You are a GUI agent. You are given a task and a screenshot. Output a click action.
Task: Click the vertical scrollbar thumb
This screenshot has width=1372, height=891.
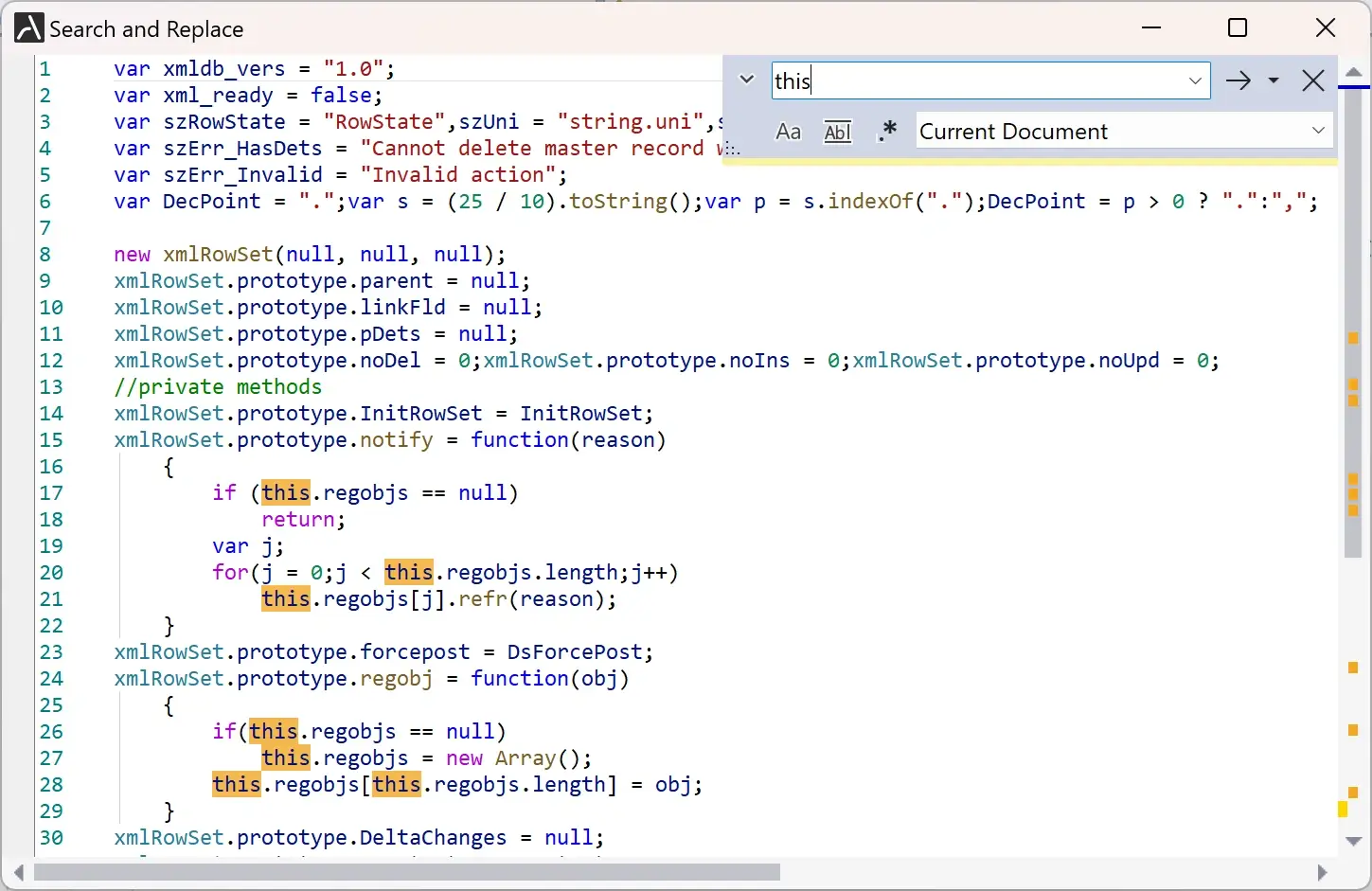tap(1353, 322)
